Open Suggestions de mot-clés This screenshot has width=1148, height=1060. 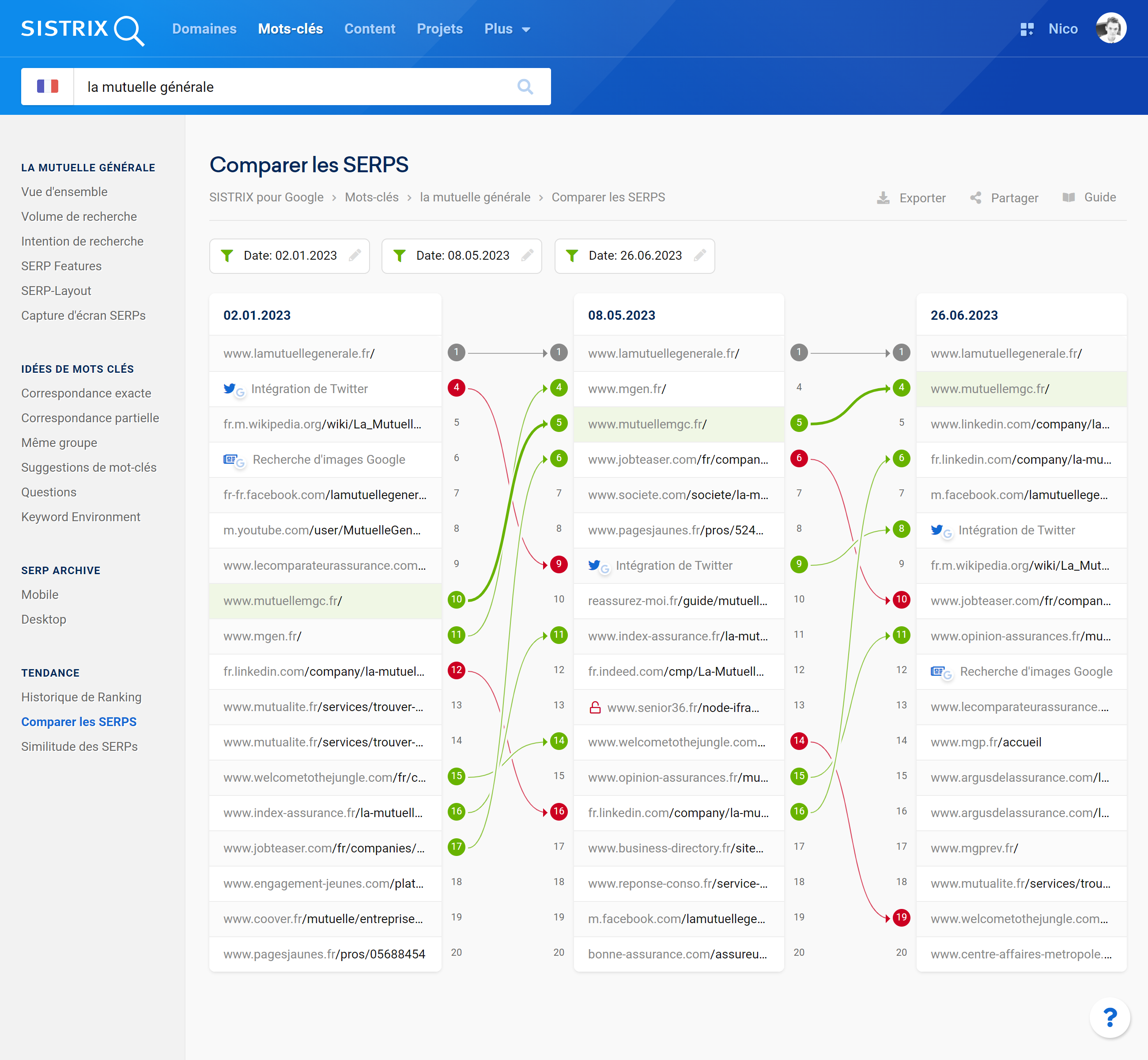[89, 467]
